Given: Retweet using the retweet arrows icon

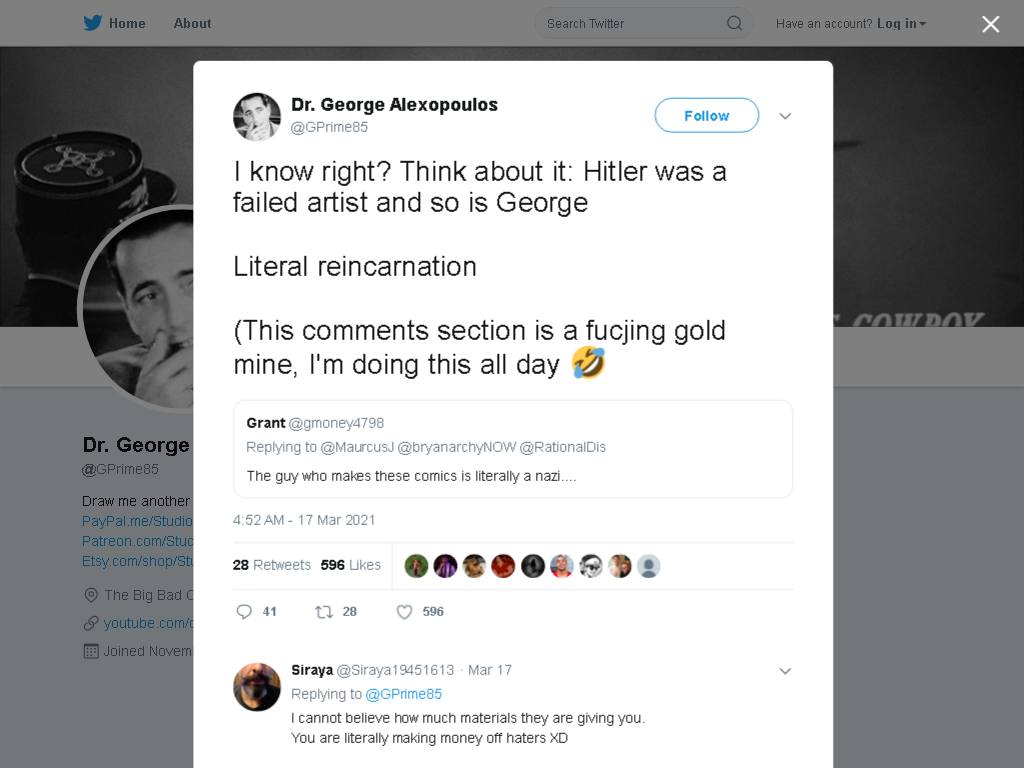Looking at the screenshot, I should tap(324, 612).
